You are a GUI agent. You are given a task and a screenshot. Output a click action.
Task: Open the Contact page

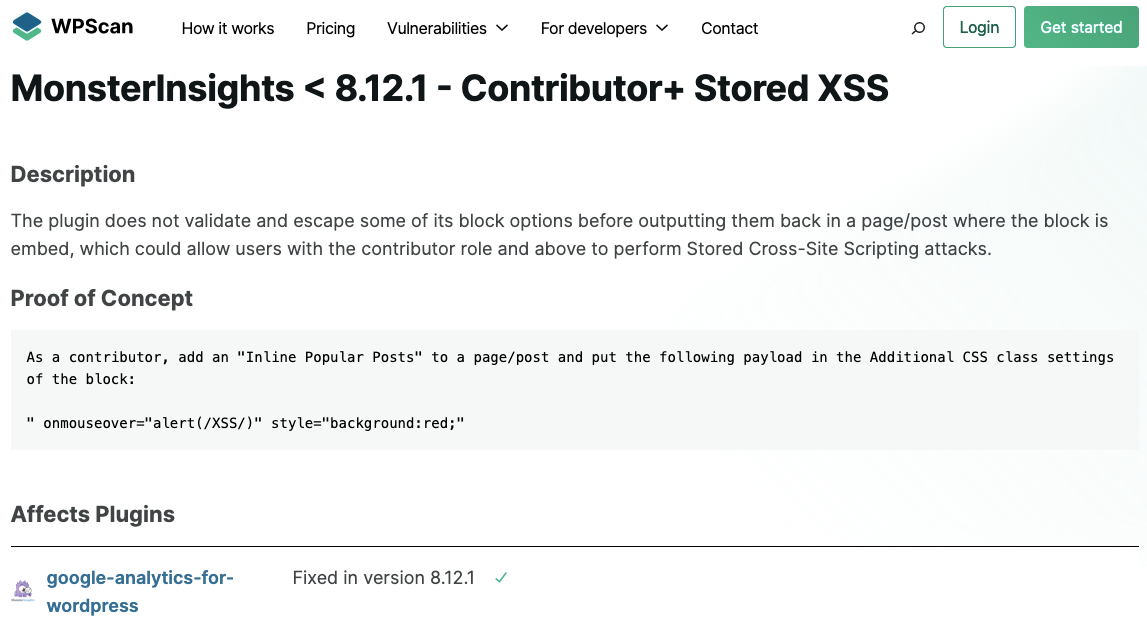(x=729, y=29)
